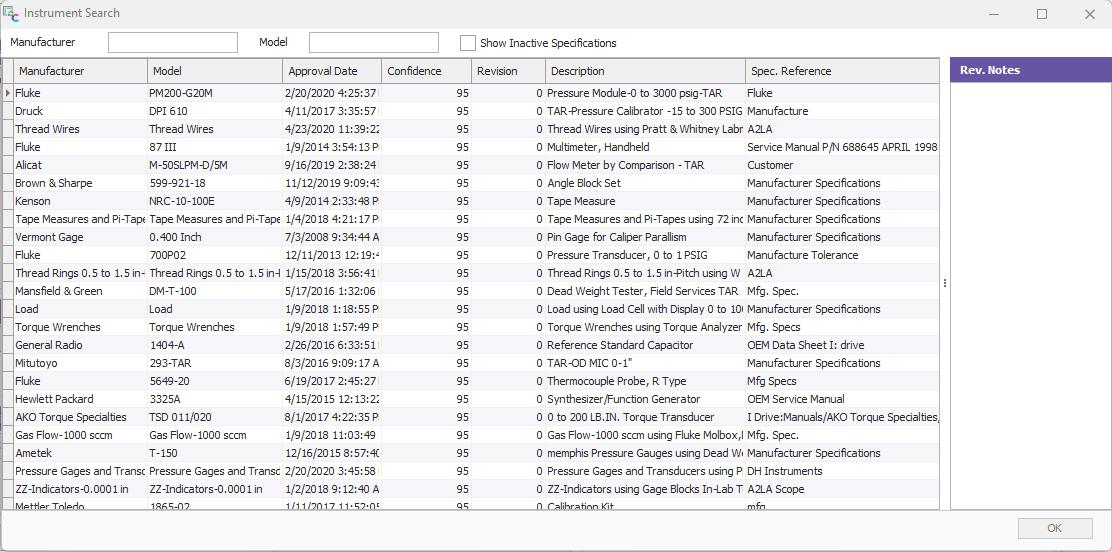Sort by the Manufacturer column header
The height and width of the screenshot is (552, 1112).
(x=80, y=71)
